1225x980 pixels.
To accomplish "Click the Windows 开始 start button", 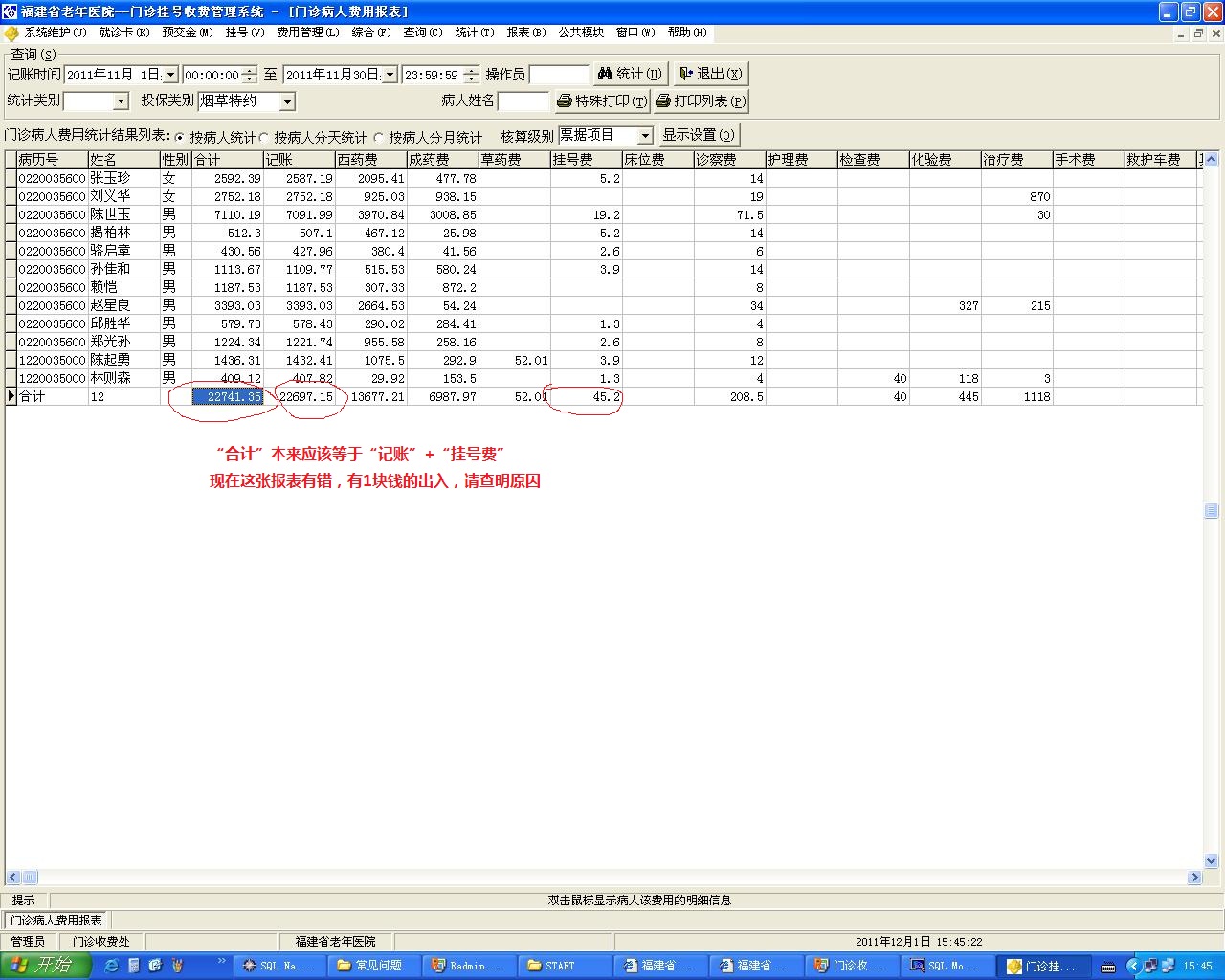I will coord(46,966).
